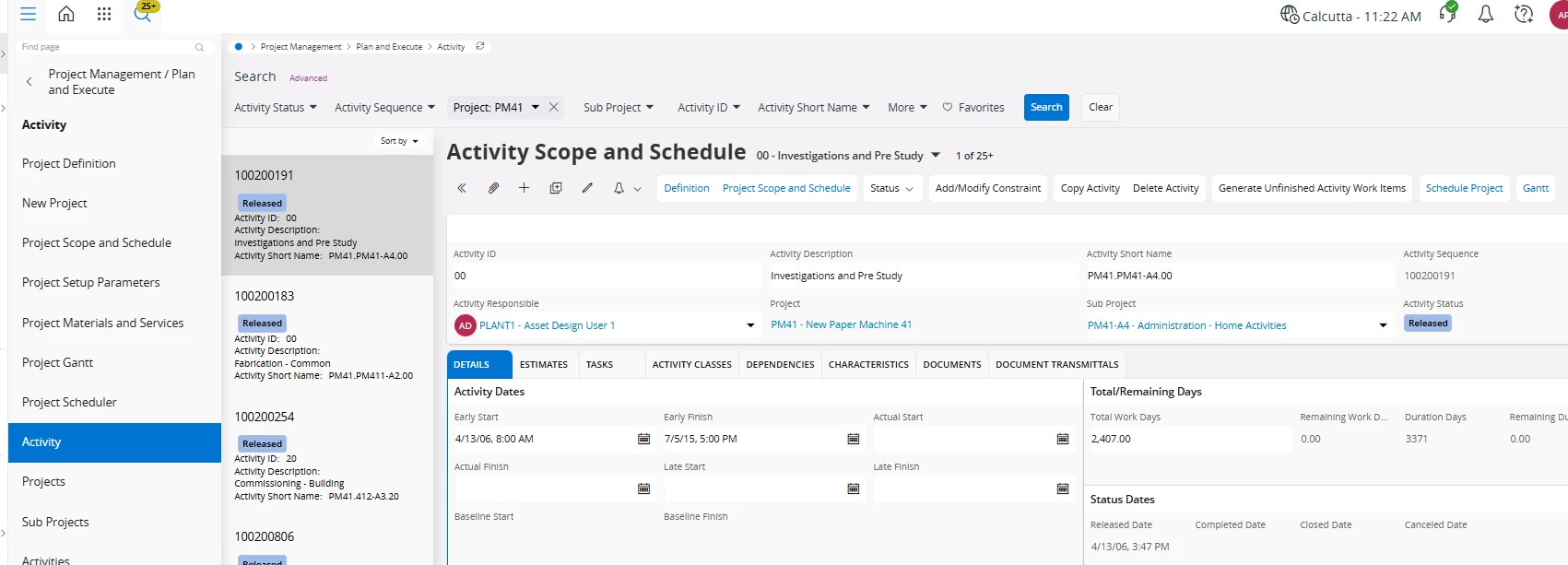Viewport: 1568px width, 565px height.
Task: Open calendar picker for Early Start
Action: (x=643, y=439)
